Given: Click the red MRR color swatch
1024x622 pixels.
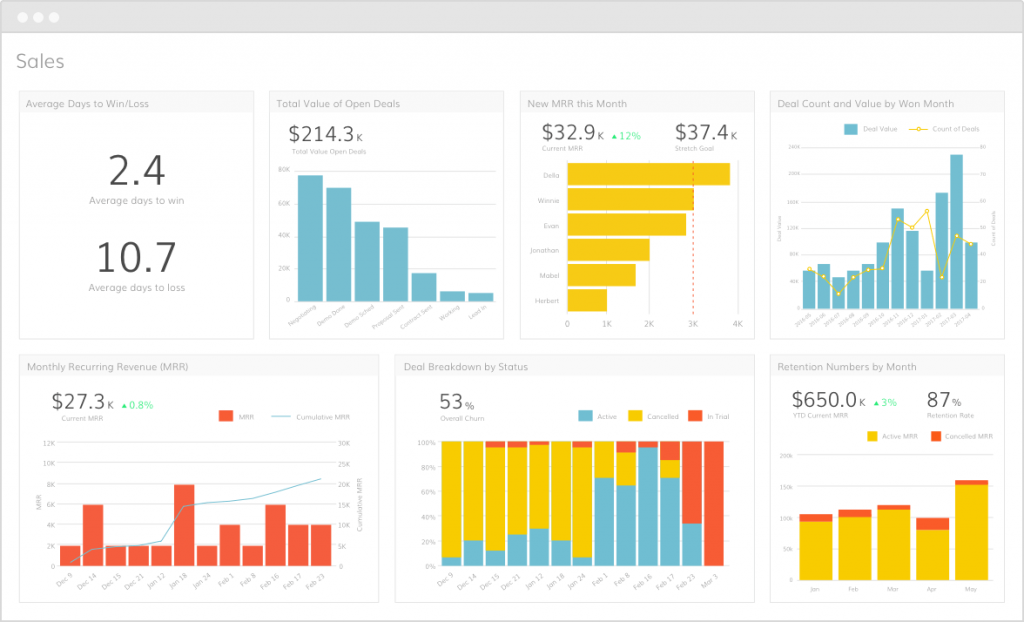Looking at the screenshot, I should click(226, 415).
